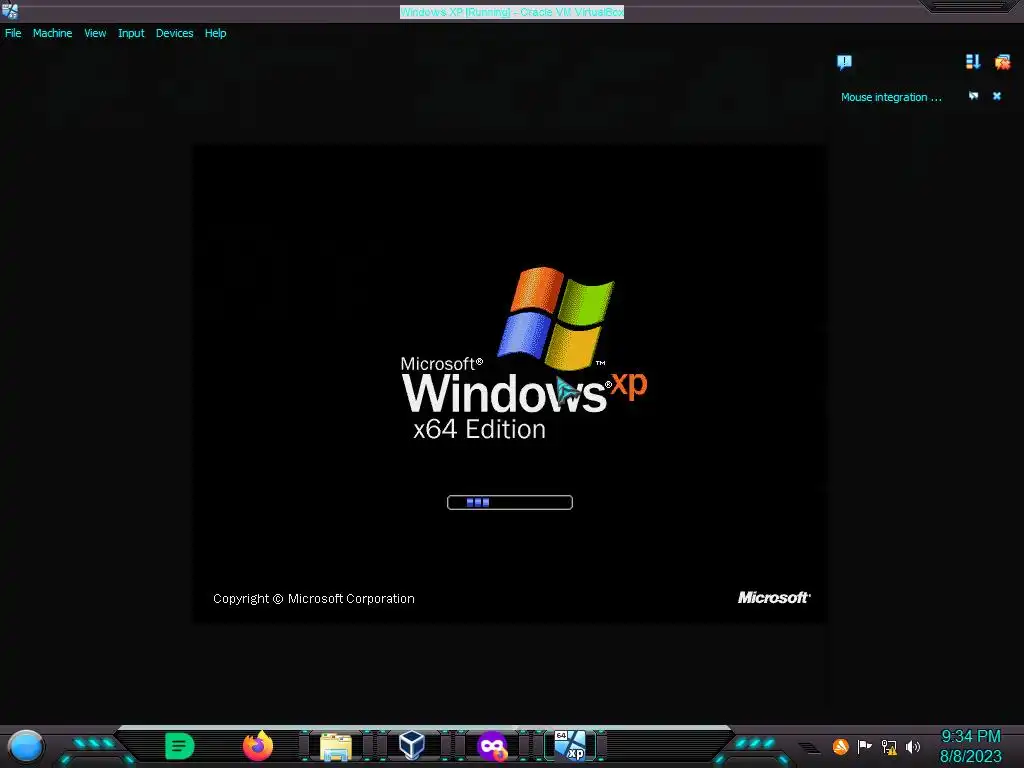Open Firefox Private Browsing taskbar icon

[492, 746]
